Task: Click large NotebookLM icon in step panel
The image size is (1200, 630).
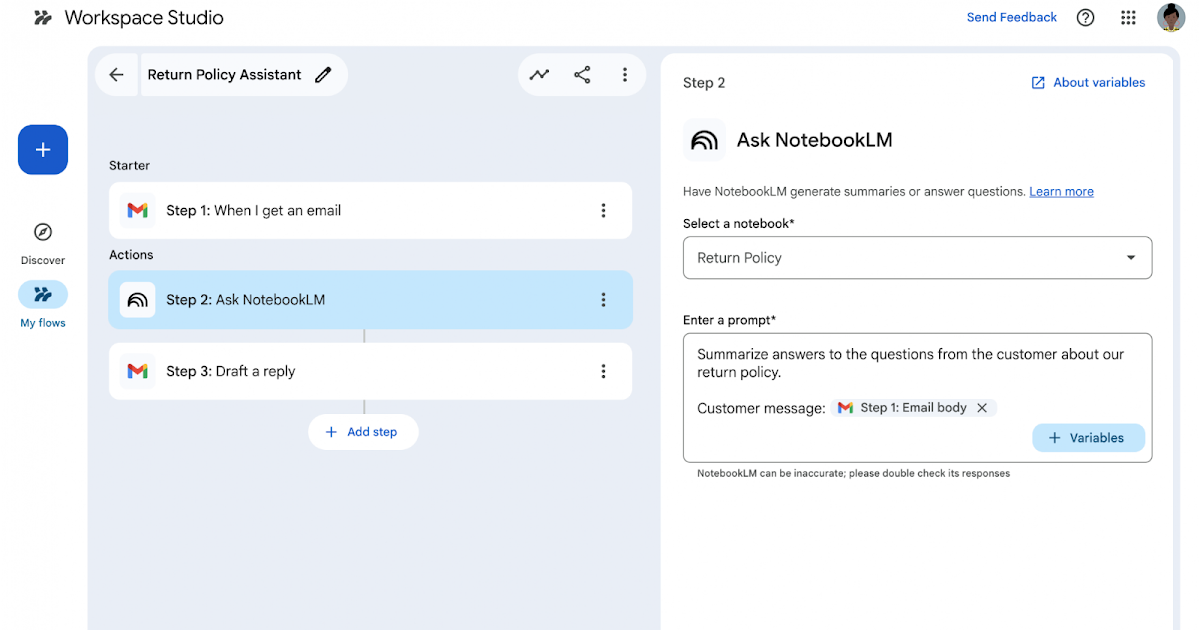Action: click(705, 140)
